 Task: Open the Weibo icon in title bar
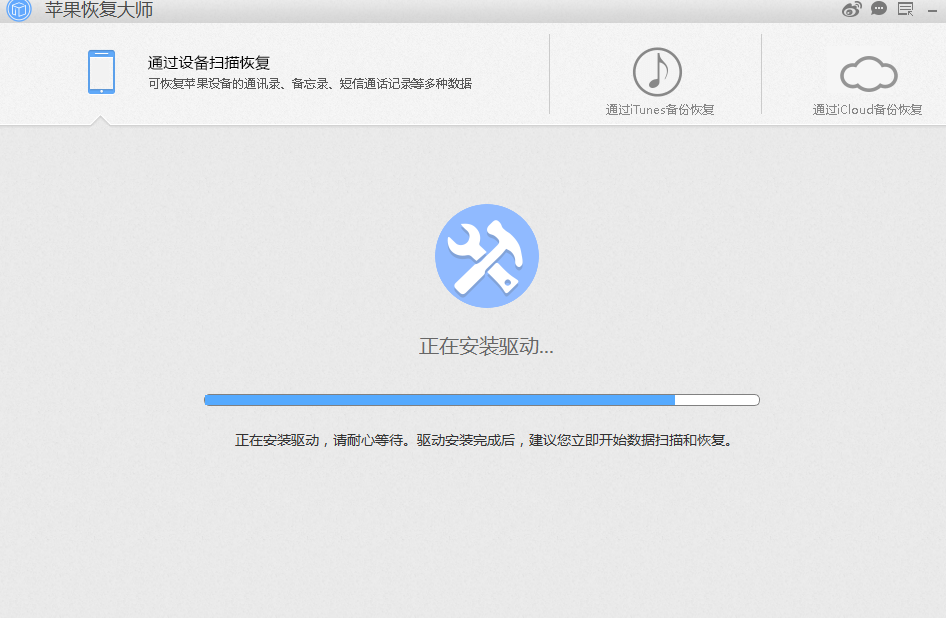pyautogui.click(x=851, y=9)
